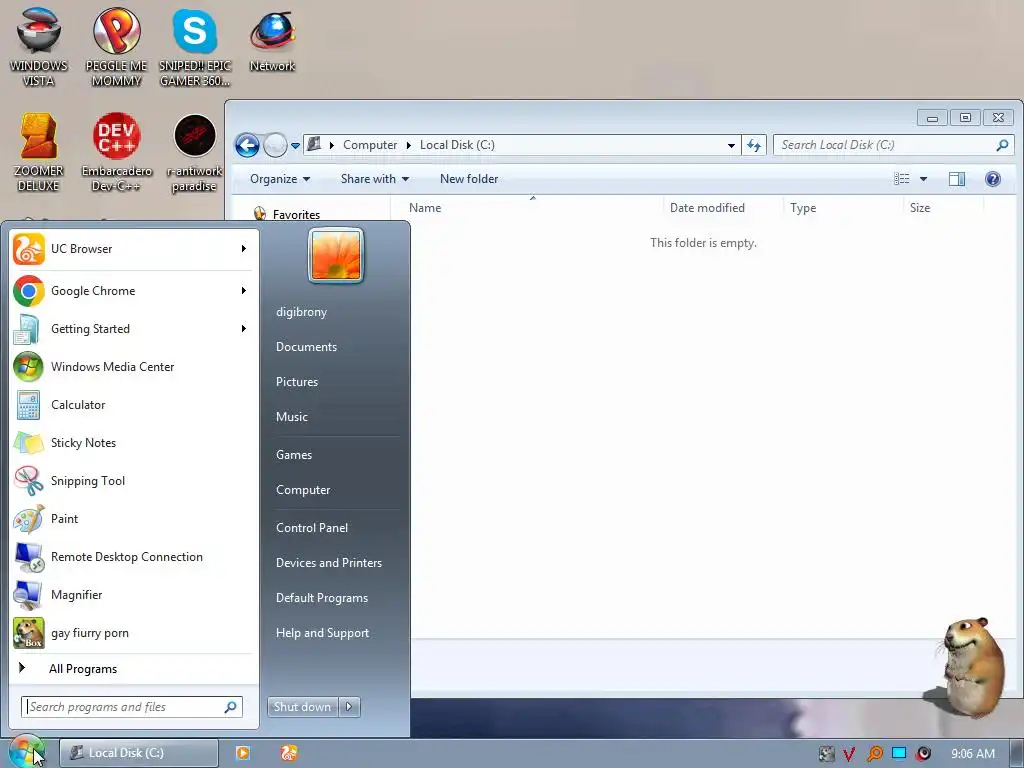1024x768 pixels.
Task: Open Help and Support link
Action: [323, 633]
